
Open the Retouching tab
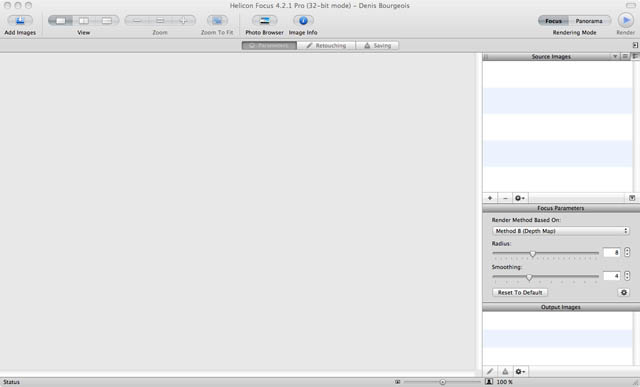tap(326, 46)
